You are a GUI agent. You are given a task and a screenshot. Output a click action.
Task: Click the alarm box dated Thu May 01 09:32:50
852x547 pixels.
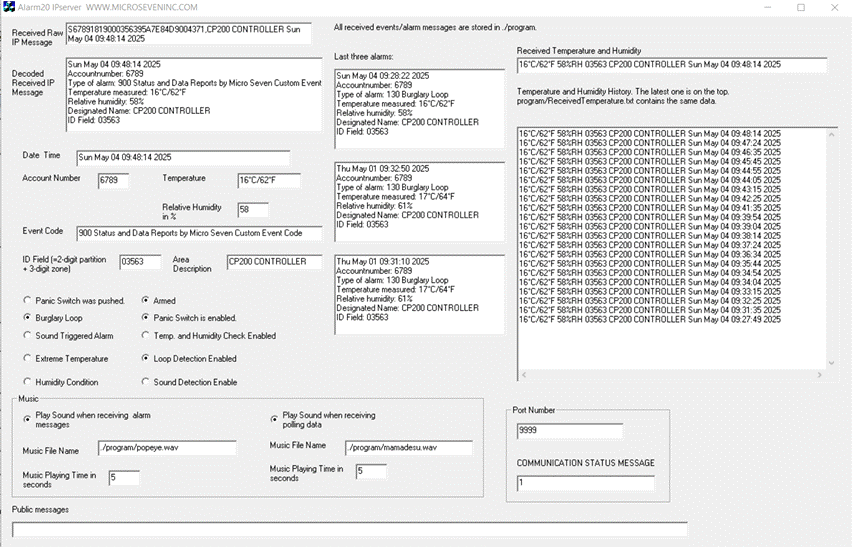pyautogui.click(x=419, y=202)
